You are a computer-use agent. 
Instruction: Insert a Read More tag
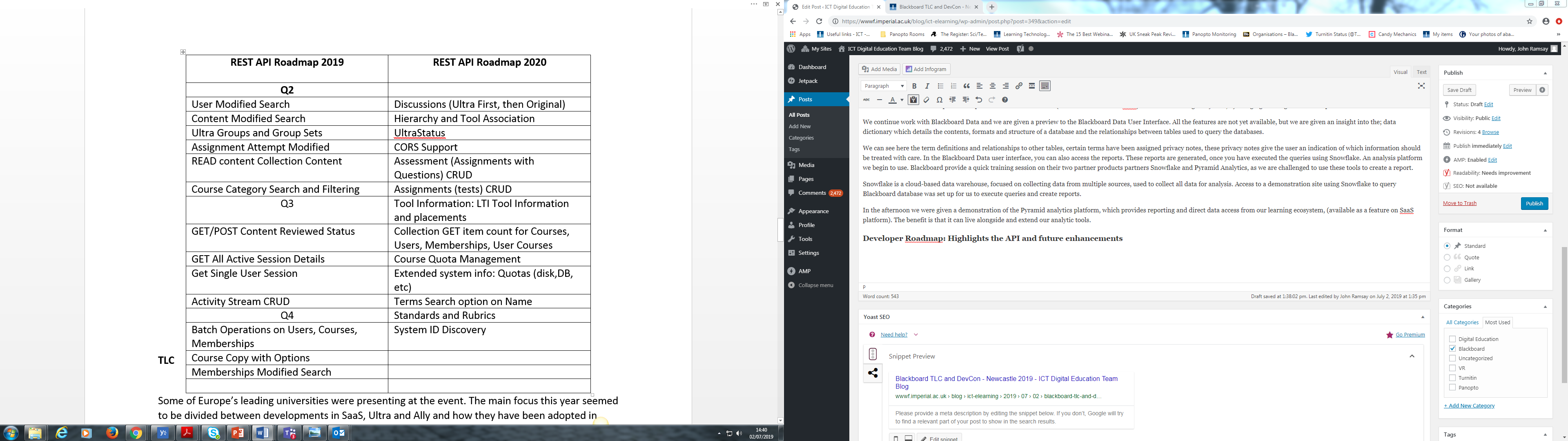(1032, 86)
